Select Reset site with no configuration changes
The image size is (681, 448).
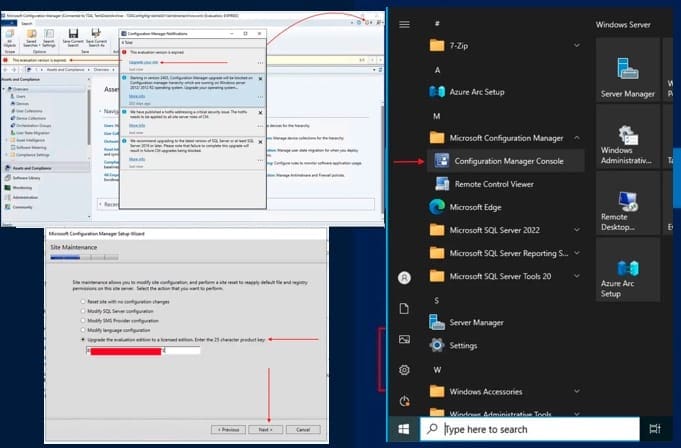83,301
